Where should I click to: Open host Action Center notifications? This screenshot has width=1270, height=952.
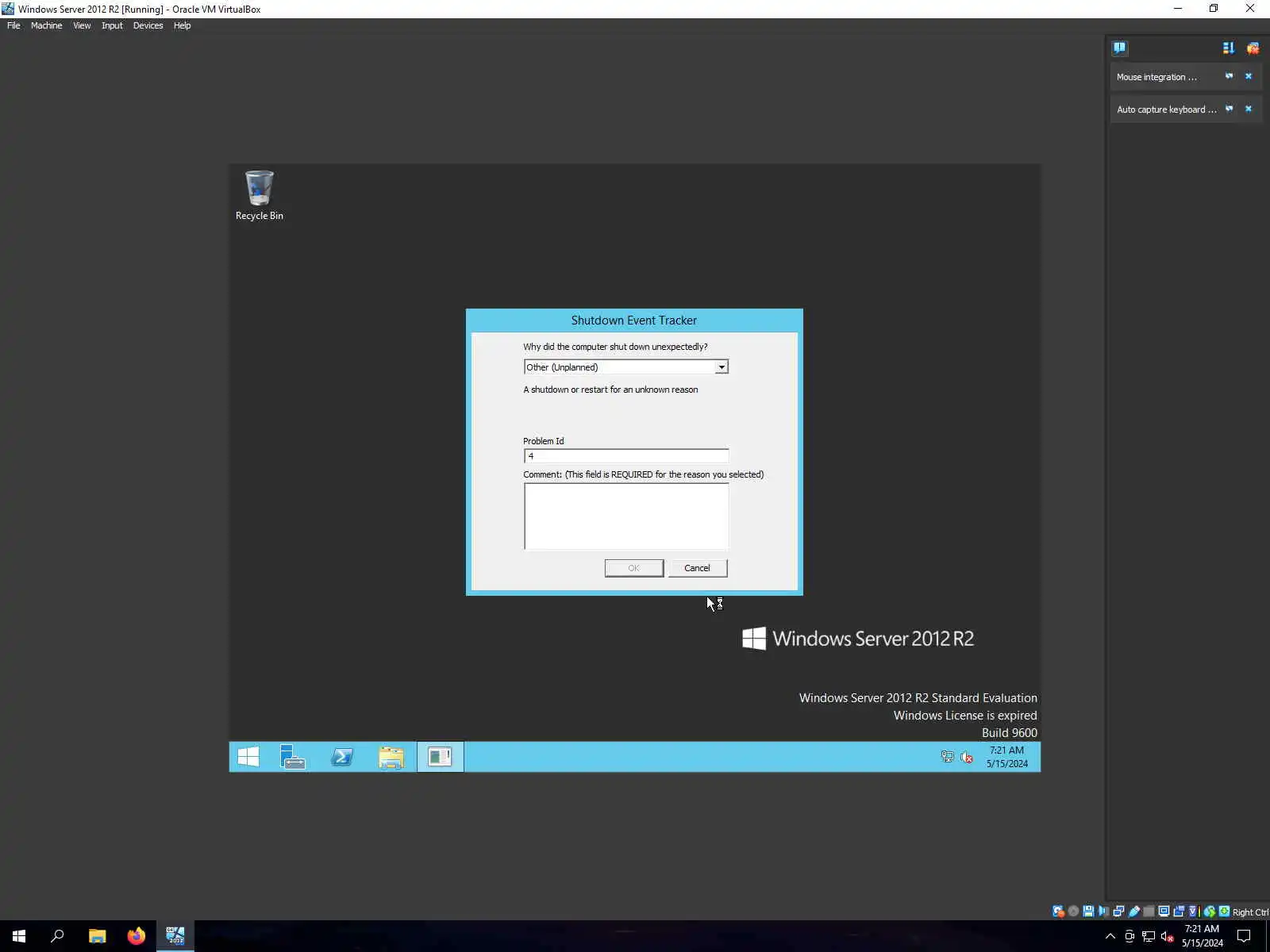pos(1244,936)
